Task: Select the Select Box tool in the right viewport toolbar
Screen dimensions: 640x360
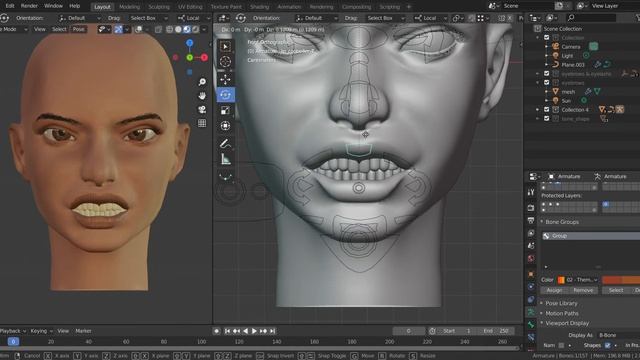Action: [225, 47]
